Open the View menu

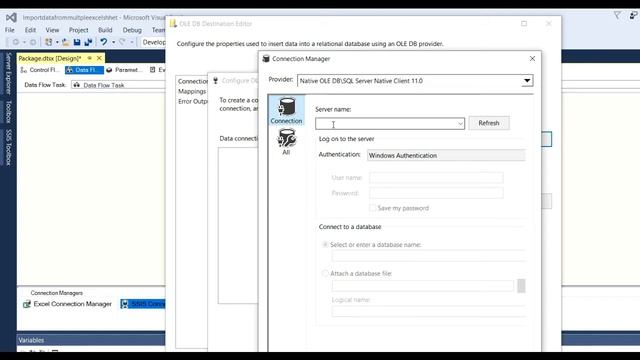(x=52, y=30)
